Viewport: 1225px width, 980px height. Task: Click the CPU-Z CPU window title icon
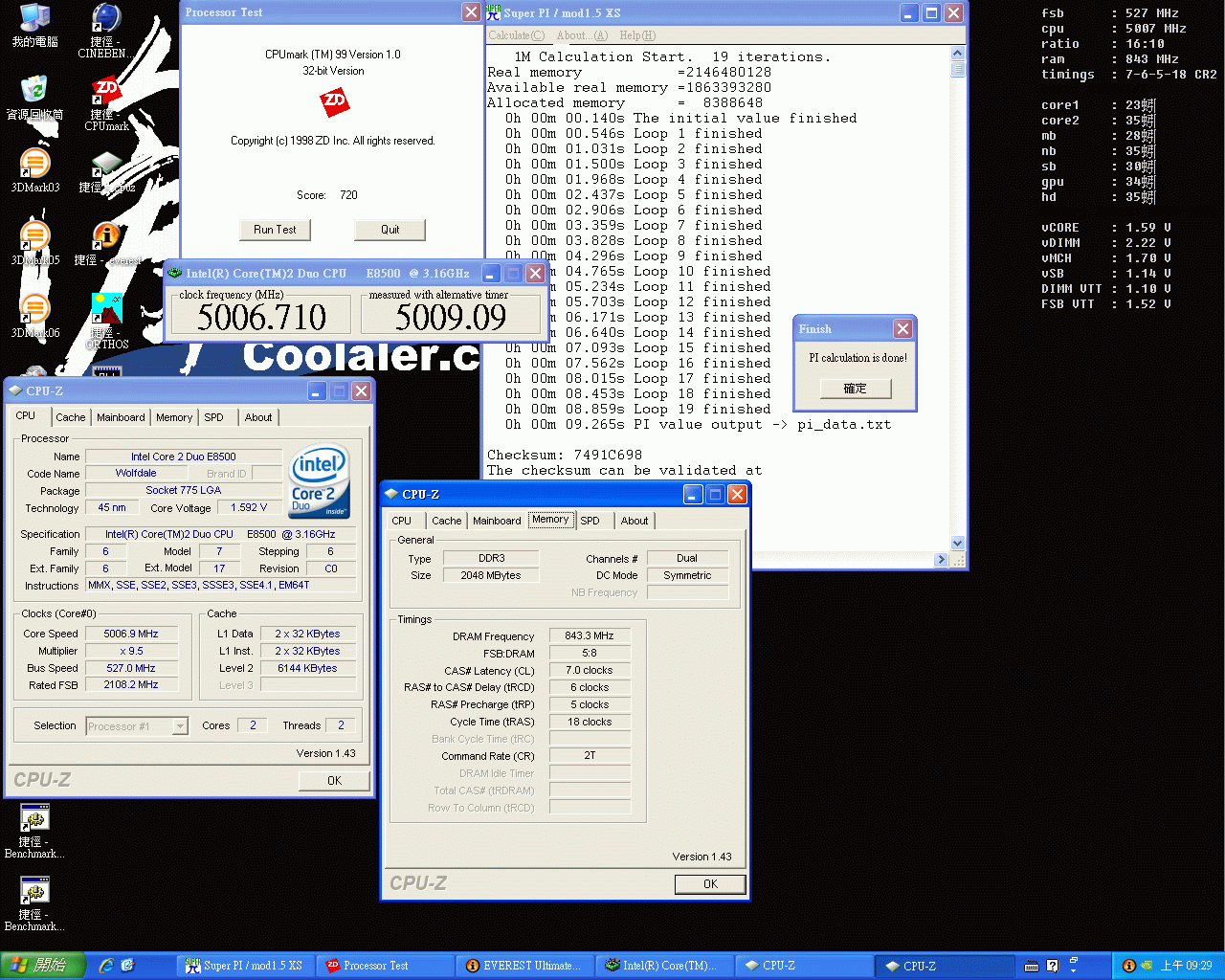coord(15,390)
